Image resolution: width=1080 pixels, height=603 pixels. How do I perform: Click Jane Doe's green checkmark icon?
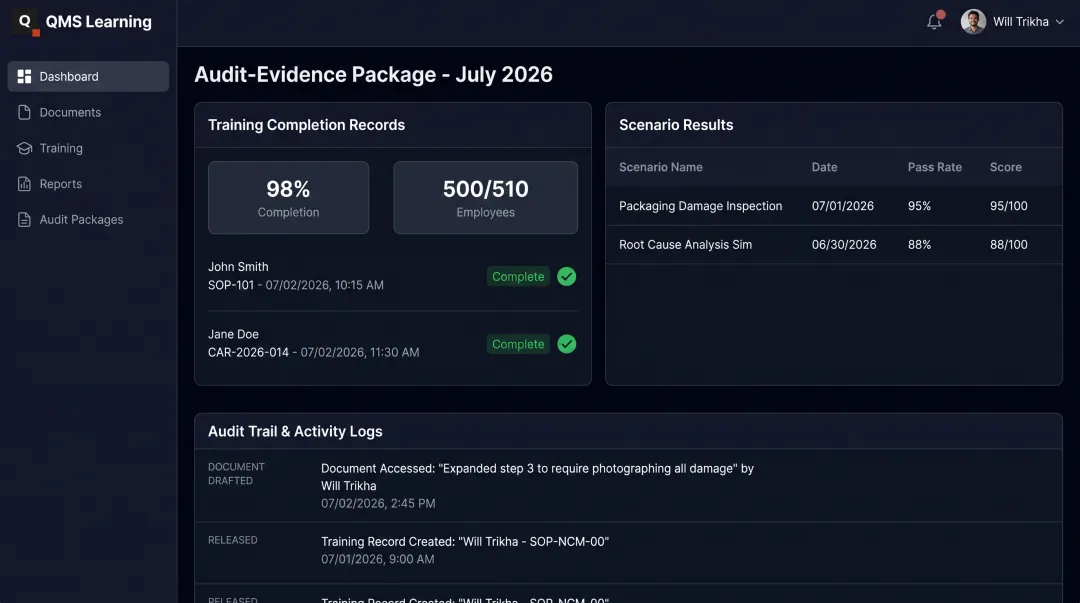click(x=566, y=344)
